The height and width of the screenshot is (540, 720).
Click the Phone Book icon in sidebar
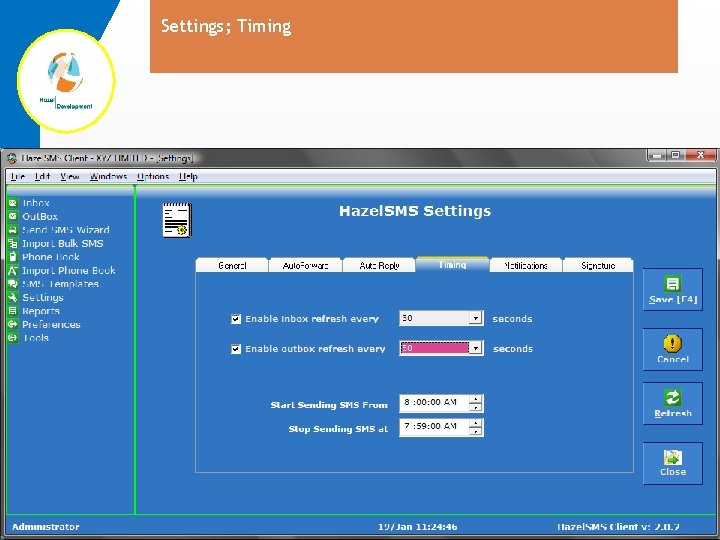[13, 256]
